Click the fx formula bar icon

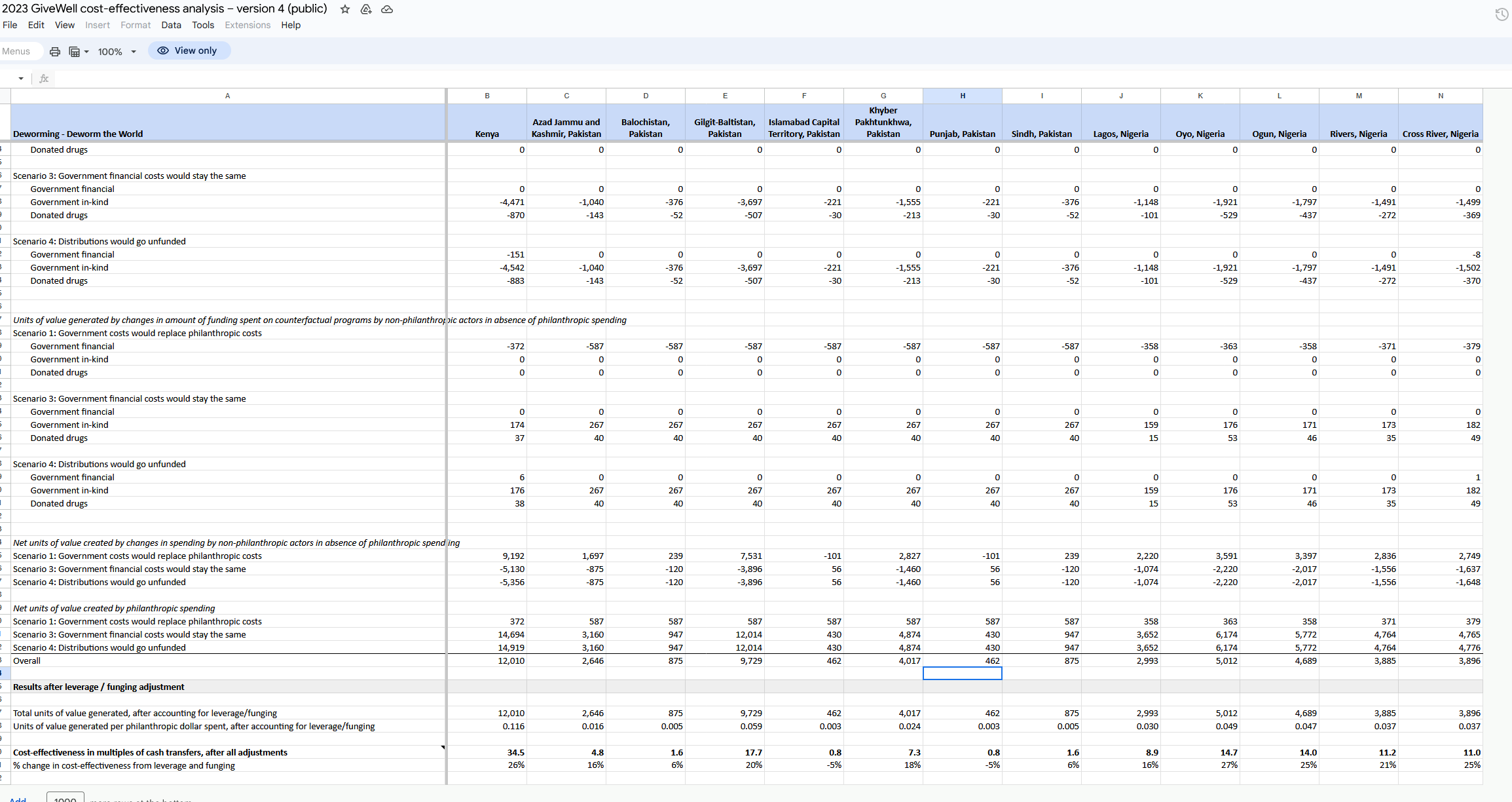tap(44, 79)
